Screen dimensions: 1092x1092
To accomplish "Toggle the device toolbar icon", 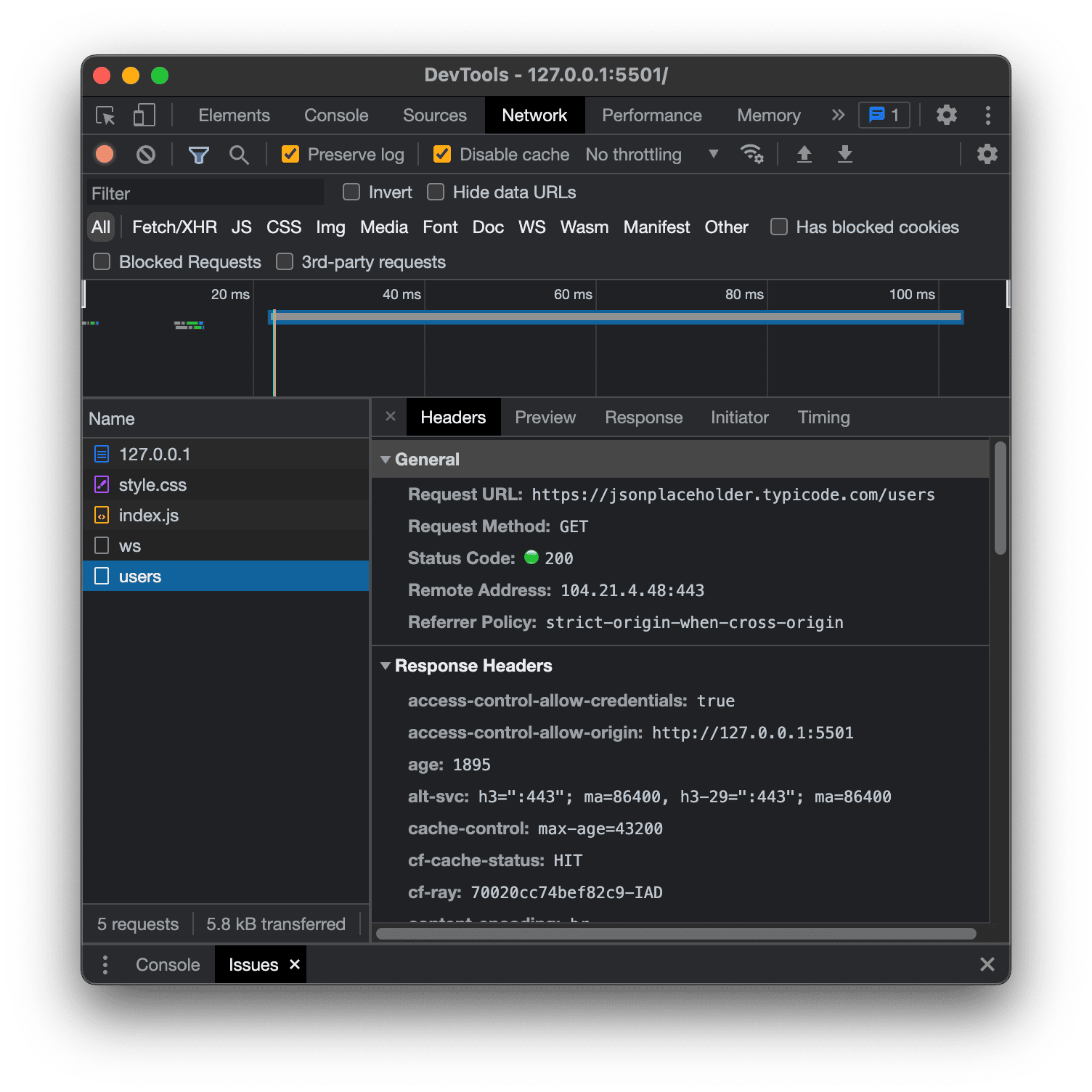I will pos(144,115).
